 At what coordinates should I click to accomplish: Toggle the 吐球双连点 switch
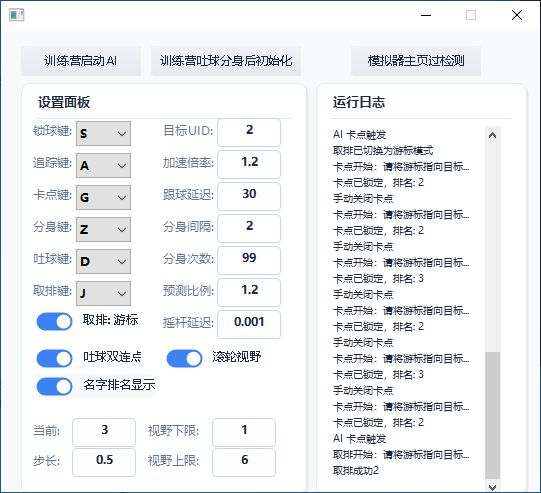pyautogui.click(x=55, y=358)
